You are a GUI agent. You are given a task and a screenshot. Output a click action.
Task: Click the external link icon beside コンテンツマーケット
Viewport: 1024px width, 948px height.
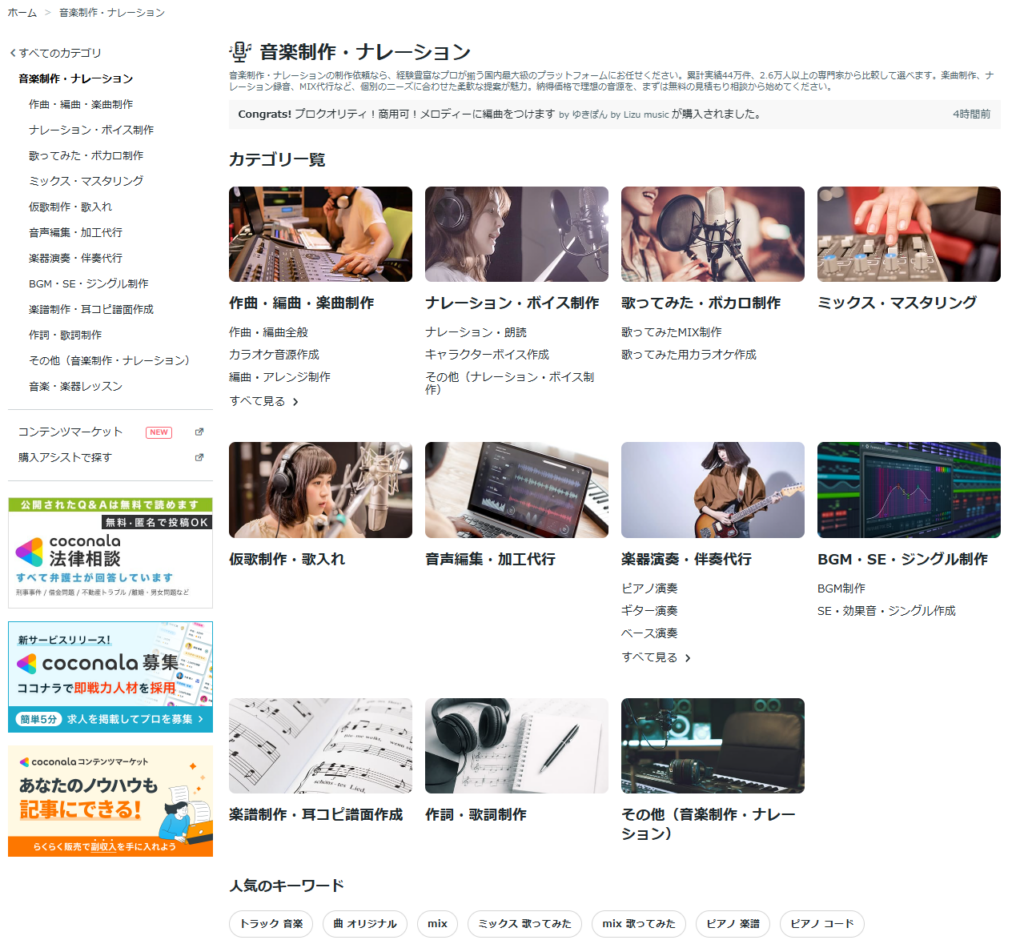199,432
